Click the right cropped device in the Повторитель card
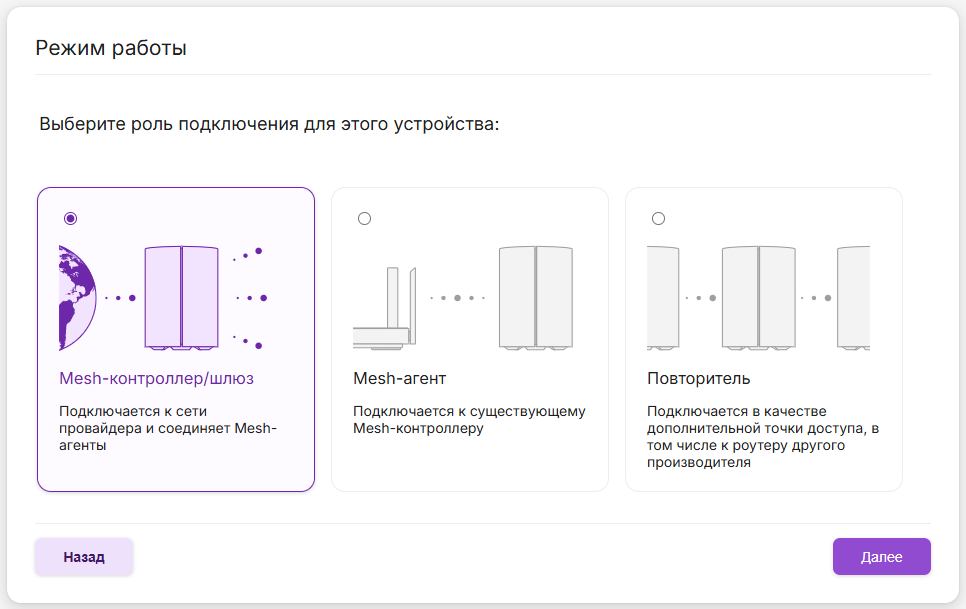Image resolution: width=966 pixels, height=609 pixels. point(853,297)
